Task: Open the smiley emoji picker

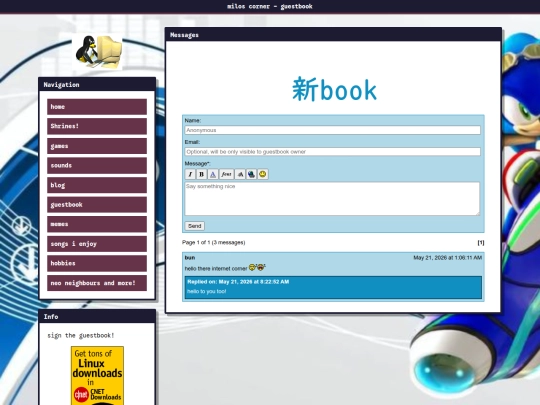Action: [263, 174]
